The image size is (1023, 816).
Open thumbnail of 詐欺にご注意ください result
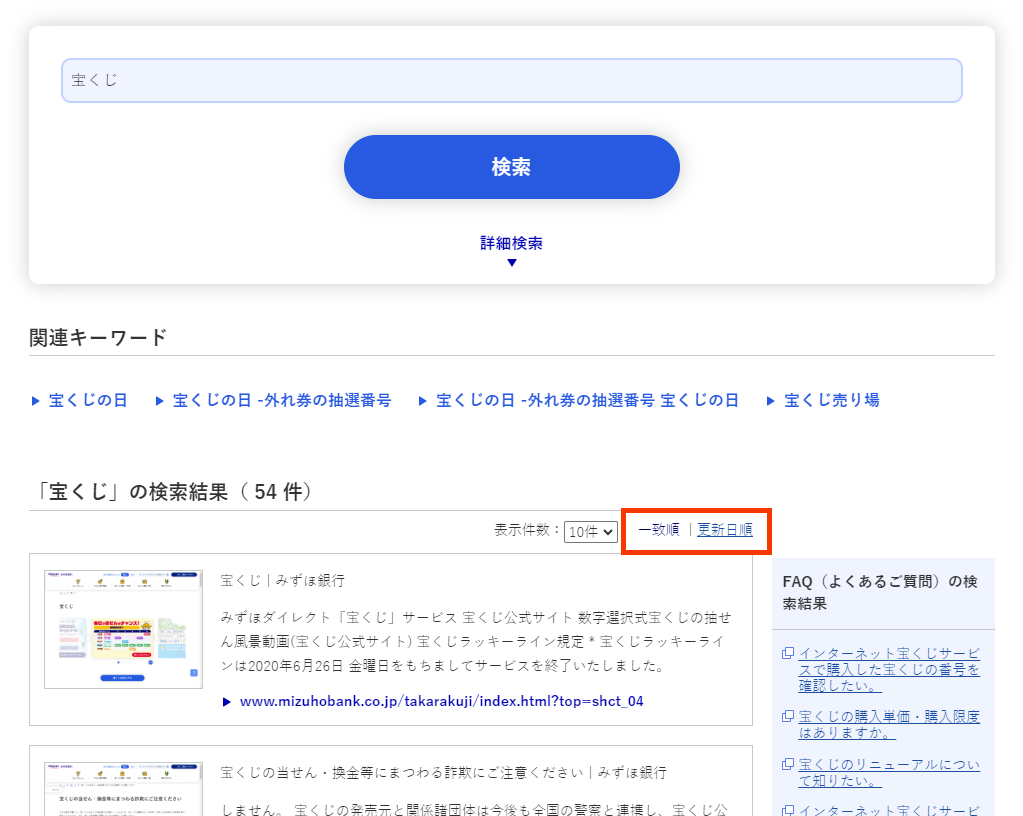[123, 789]
